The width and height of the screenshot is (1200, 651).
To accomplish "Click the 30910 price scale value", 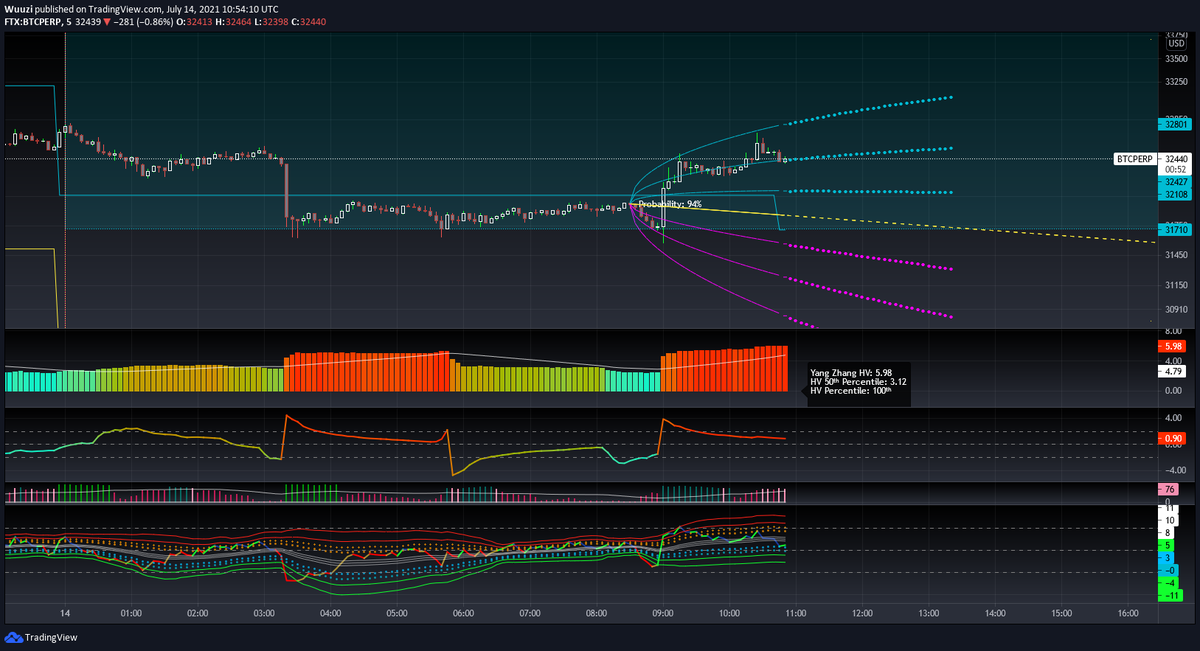I will 1176,310.
